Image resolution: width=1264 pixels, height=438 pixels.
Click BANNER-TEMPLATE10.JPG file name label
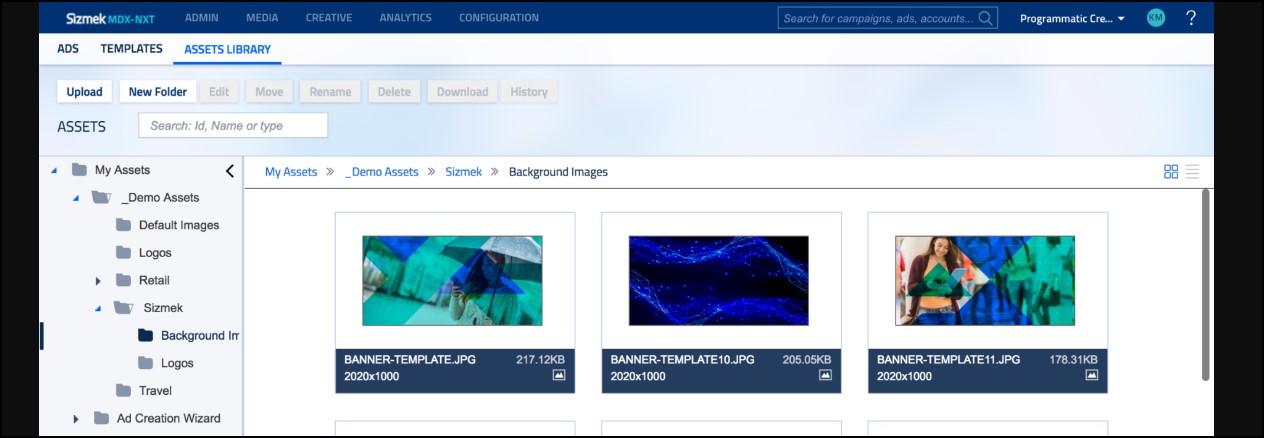tap(683, 359)
